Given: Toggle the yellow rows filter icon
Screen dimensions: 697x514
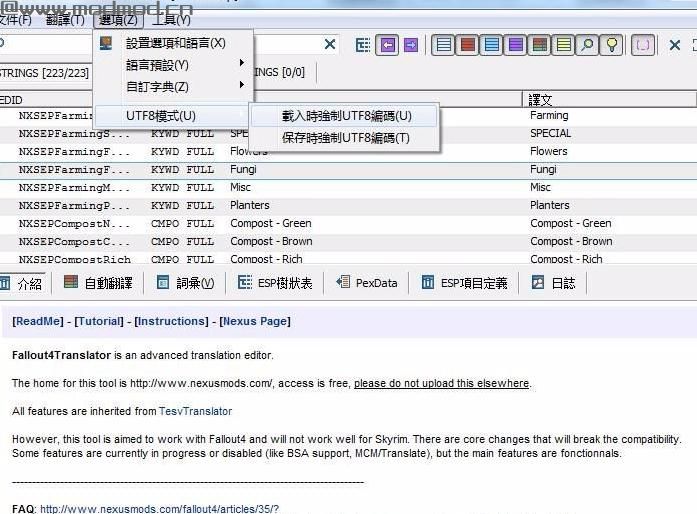Looking at the screenshot, I should pyautogui.click(x=563, y=45).
